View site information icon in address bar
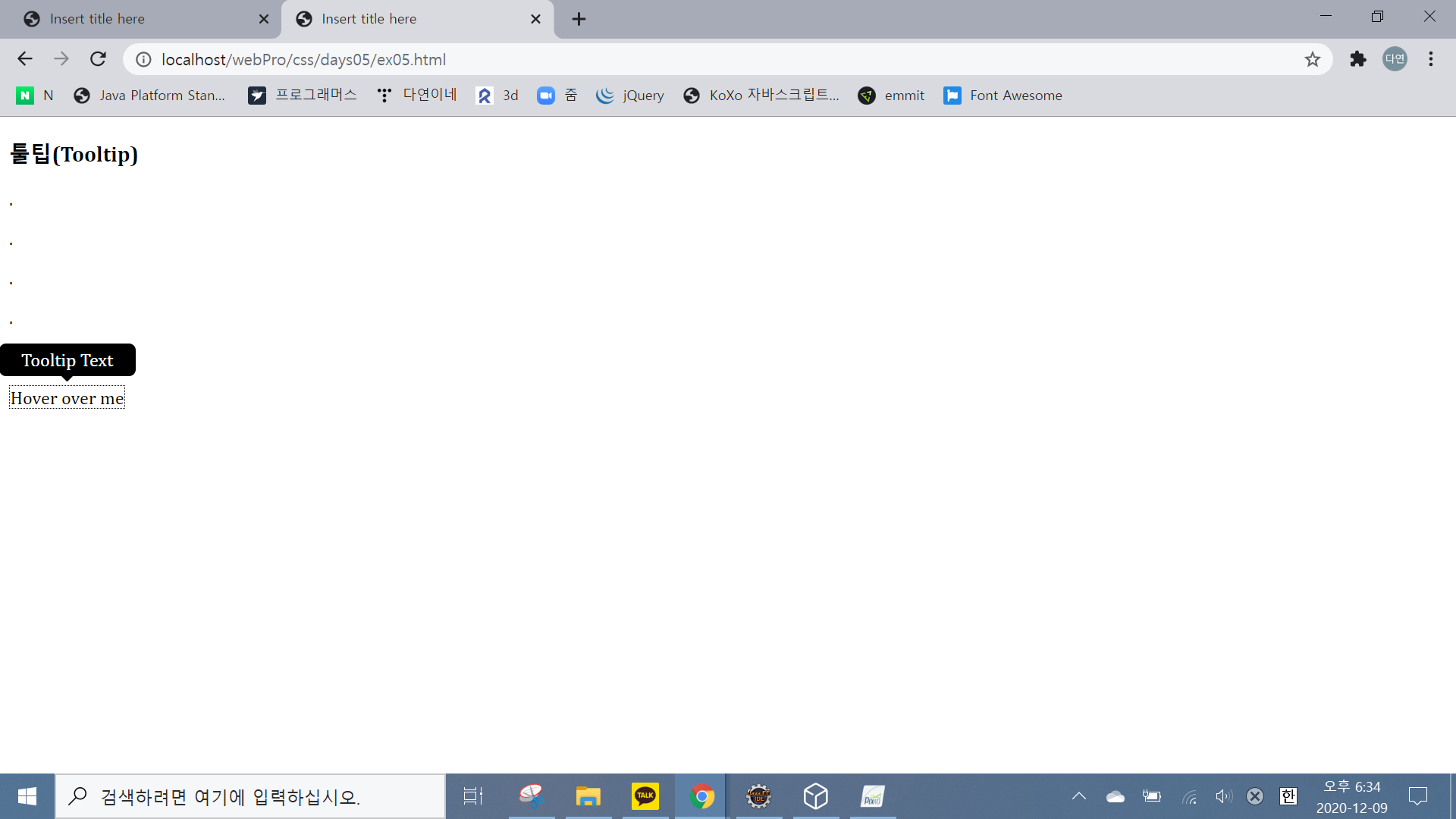 click(143, 59)
